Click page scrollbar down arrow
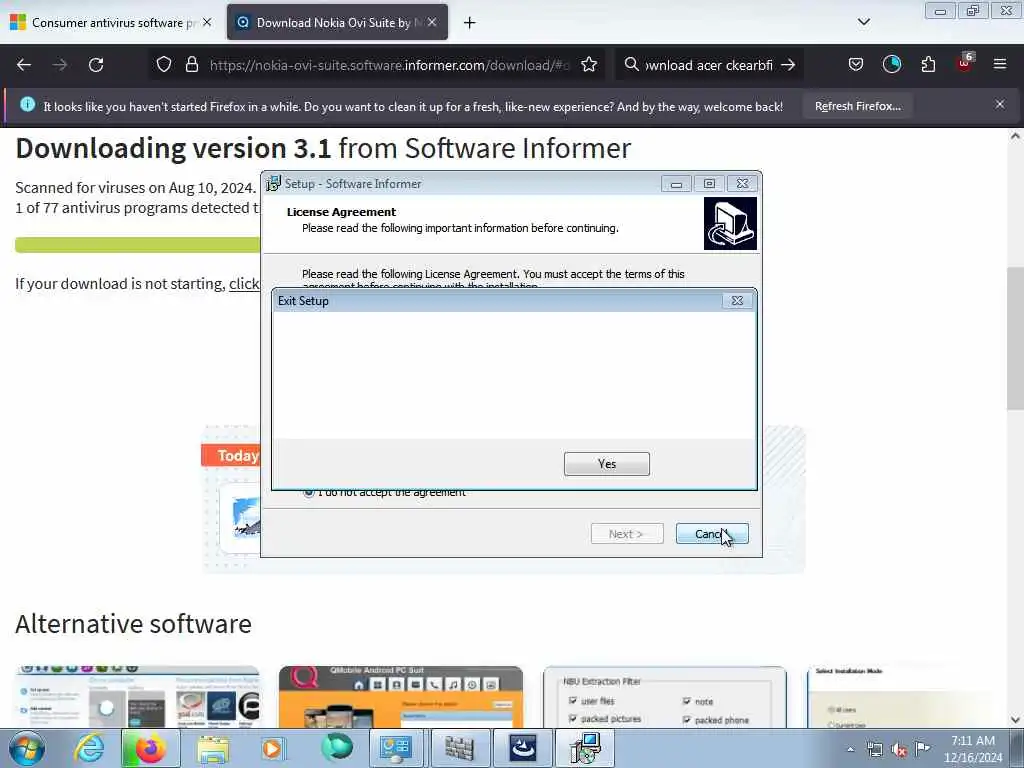Screen dimensions: 1024x768 coord(1015,720)
